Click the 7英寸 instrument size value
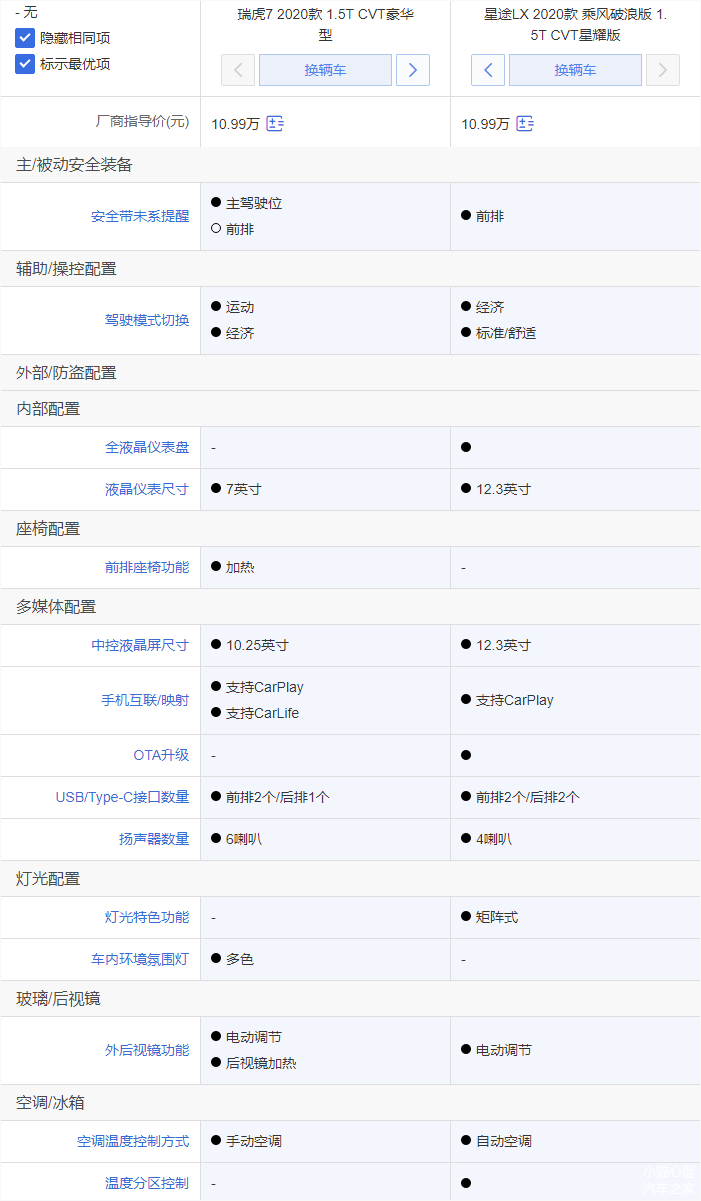Viewport: 701px width, 1201px height. pos(243,489)
